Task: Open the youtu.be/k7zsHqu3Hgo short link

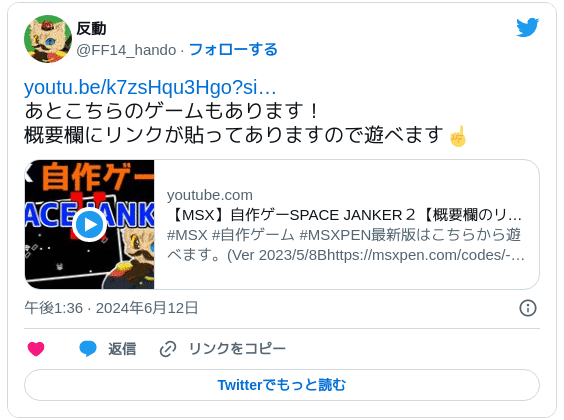Action: click(150, 87)
